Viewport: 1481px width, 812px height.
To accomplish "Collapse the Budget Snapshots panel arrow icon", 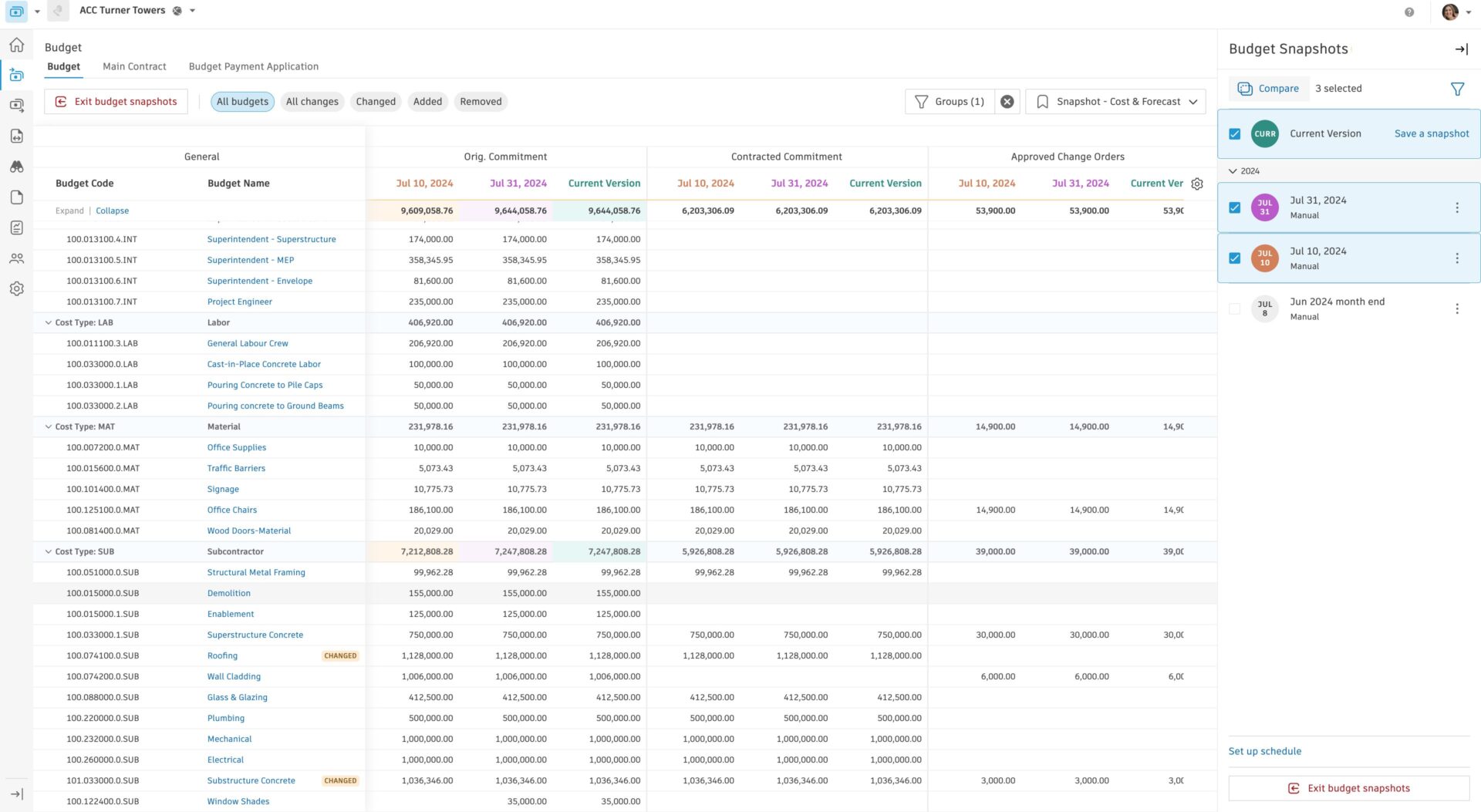I will [1461, 49].
